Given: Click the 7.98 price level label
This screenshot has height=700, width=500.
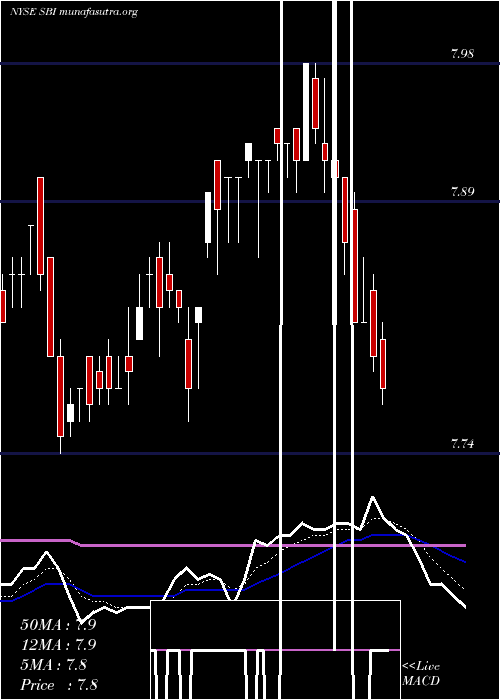Looking at the screenshot, I should pyautogui.click(x=462, y=54).
